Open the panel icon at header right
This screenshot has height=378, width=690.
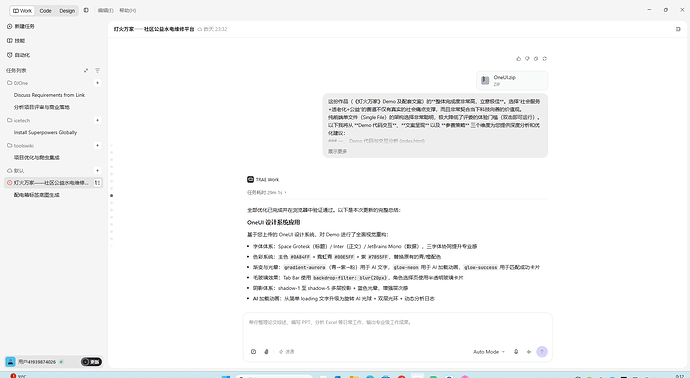click(678, 29)
